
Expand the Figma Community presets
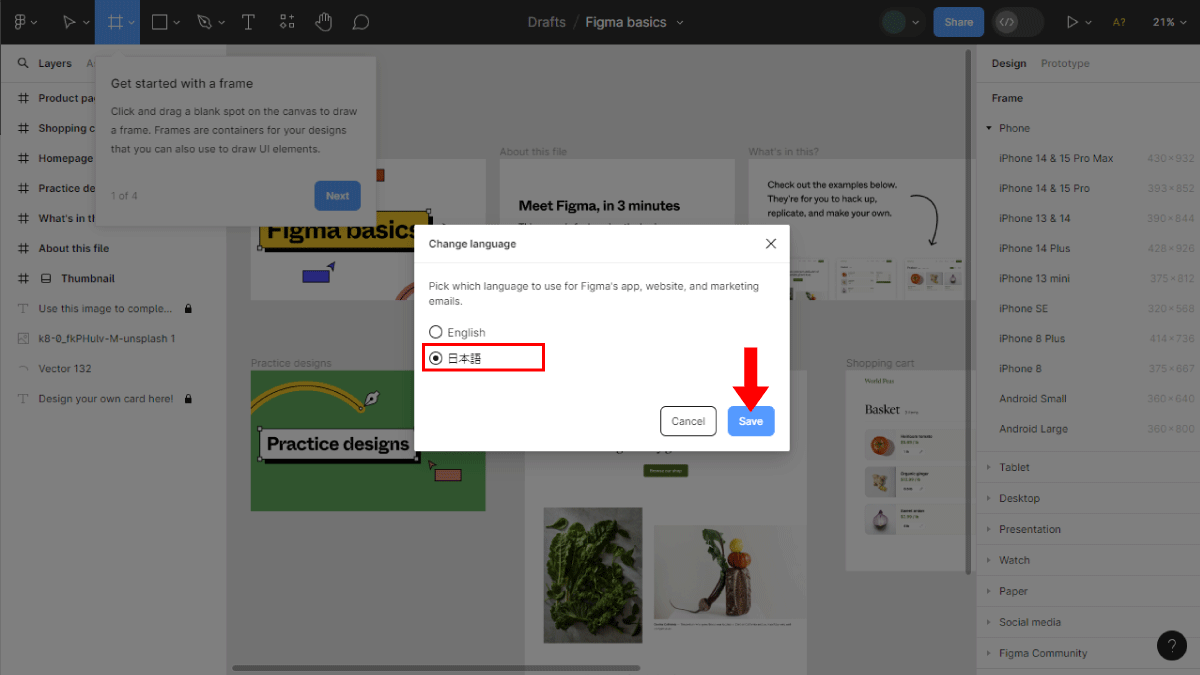click(x=989, y=653)
